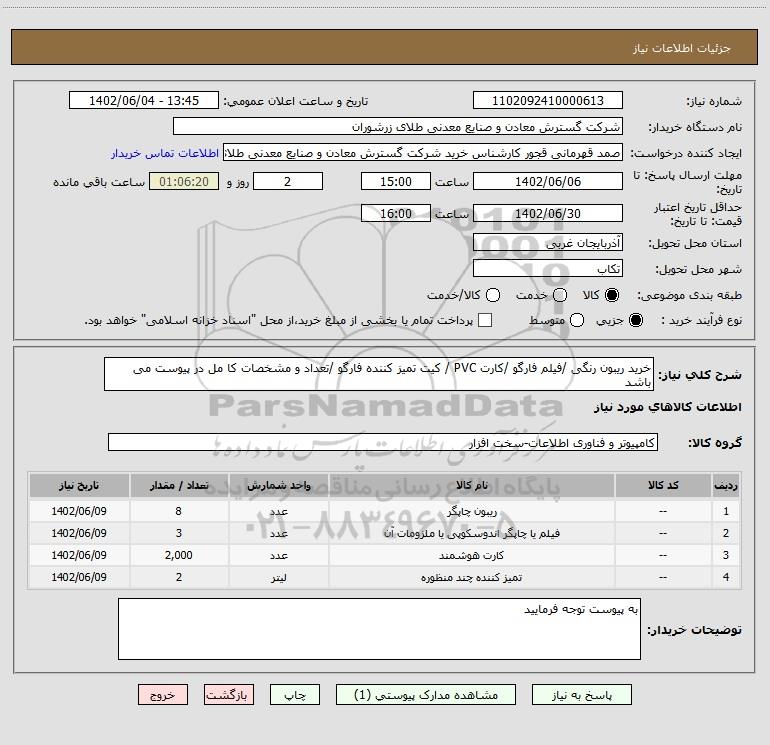Click the 'کارت هوشمند' item name cell

tap(471, 555)
